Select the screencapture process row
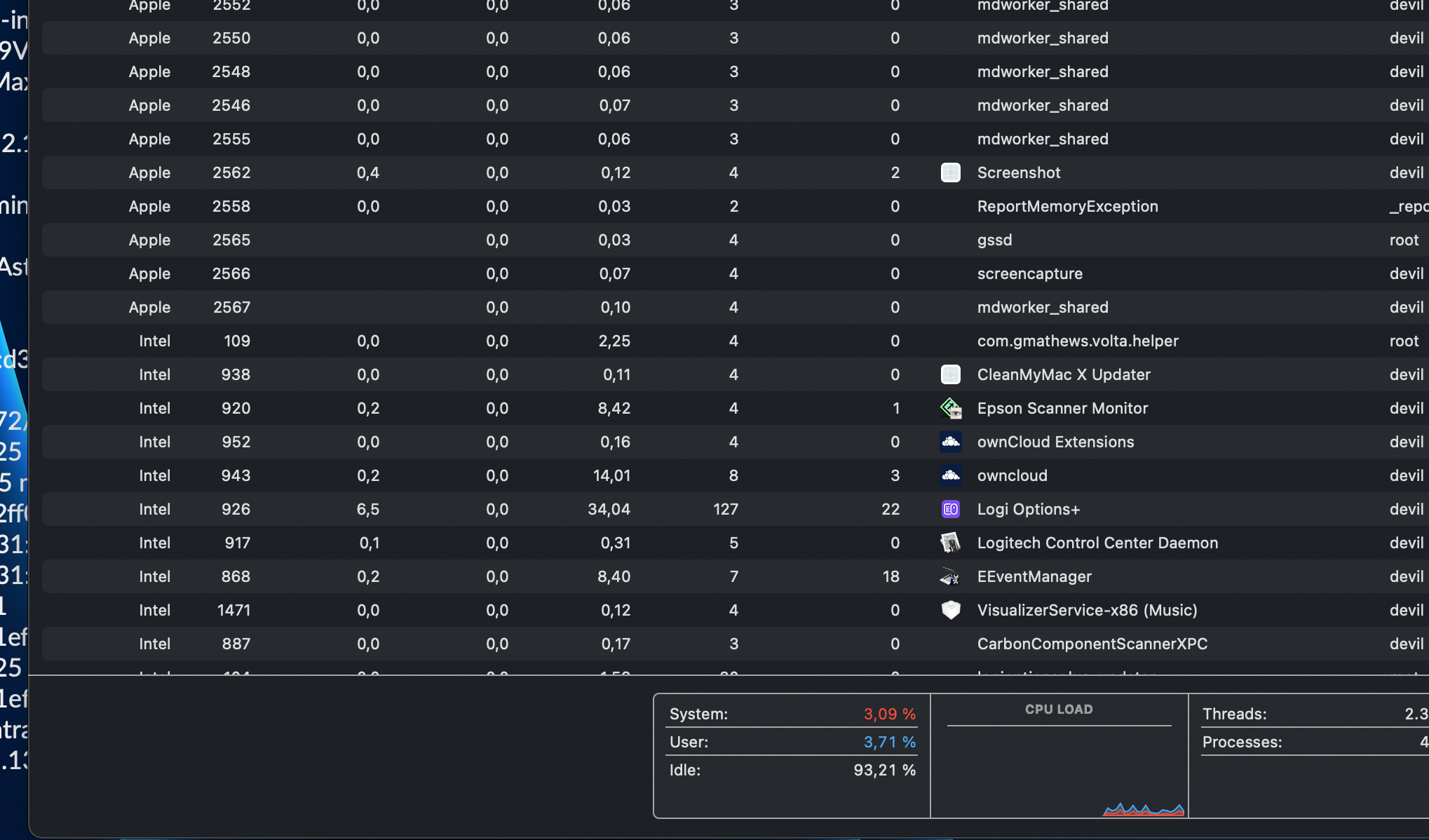The height and width of the screenshot is (840, 1429). click(1029, 273)
